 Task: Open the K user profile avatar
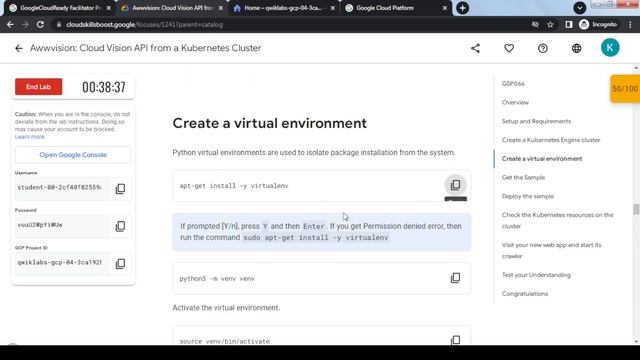[610, 48]
